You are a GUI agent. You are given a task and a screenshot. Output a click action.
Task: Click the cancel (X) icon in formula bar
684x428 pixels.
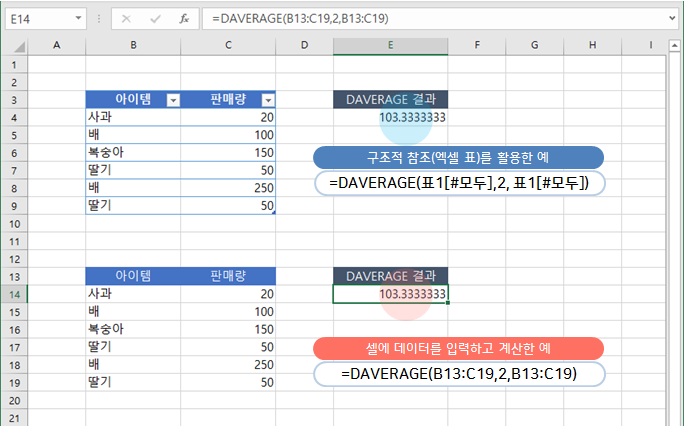[126, 19]
